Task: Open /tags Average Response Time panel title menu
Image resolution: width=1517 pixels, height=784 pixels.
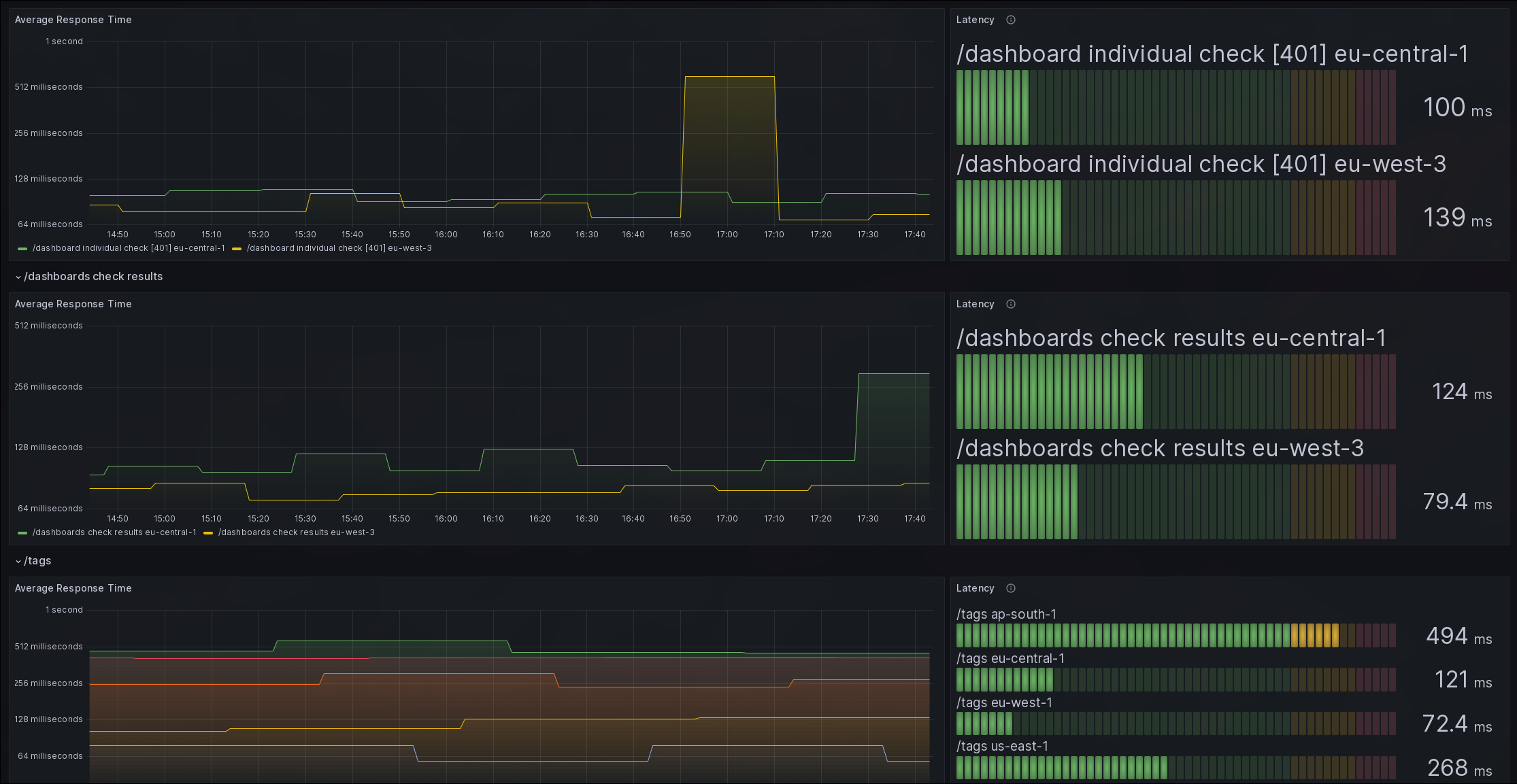Action: [73, 588]
